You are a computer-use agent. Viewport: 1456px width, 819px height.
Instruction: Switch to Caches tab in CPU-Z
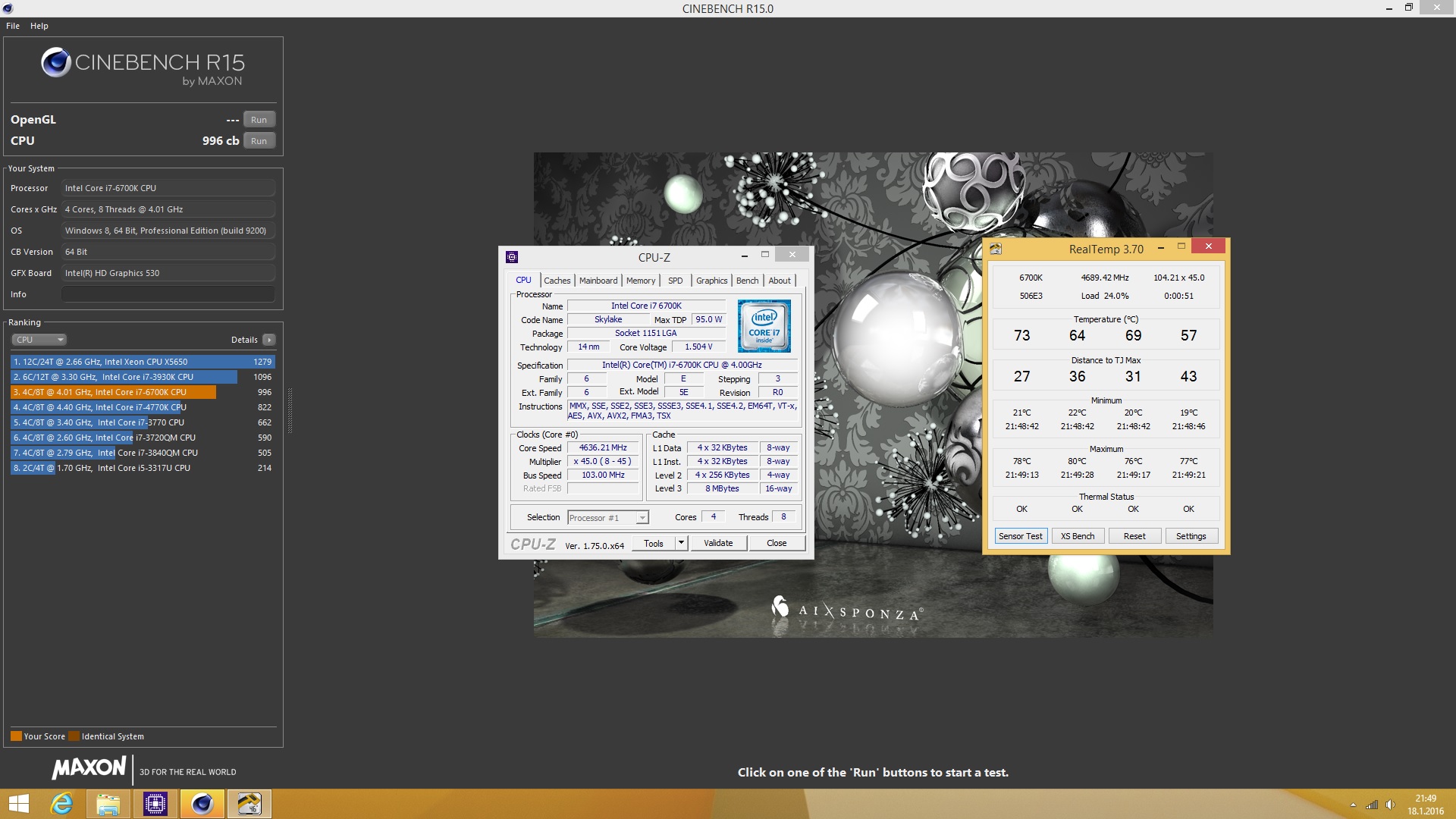tap(557, 281)
